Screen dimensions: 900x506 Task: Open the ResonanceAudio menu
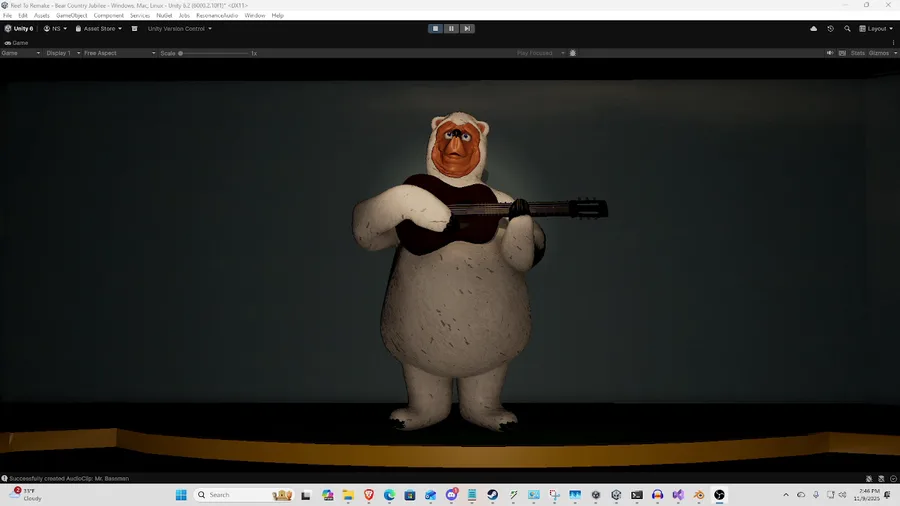pos(217,15)
